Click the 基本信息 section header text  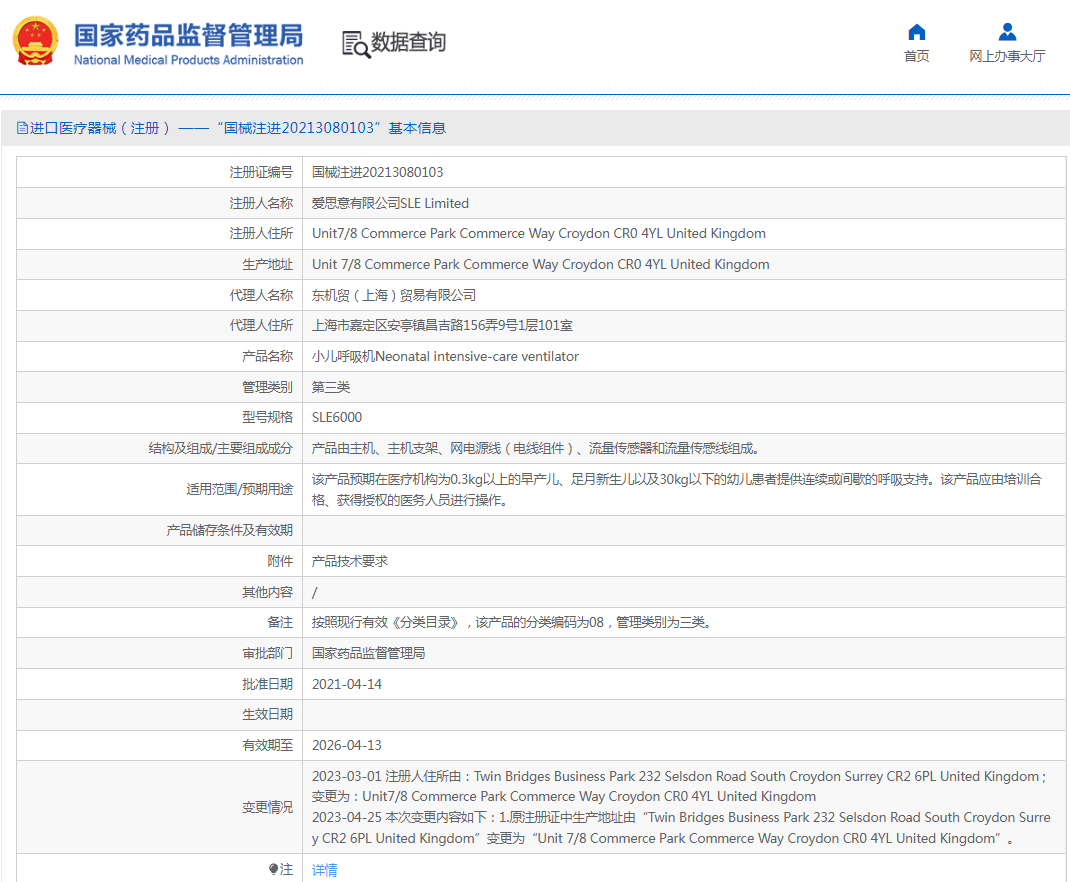[417, 128]
